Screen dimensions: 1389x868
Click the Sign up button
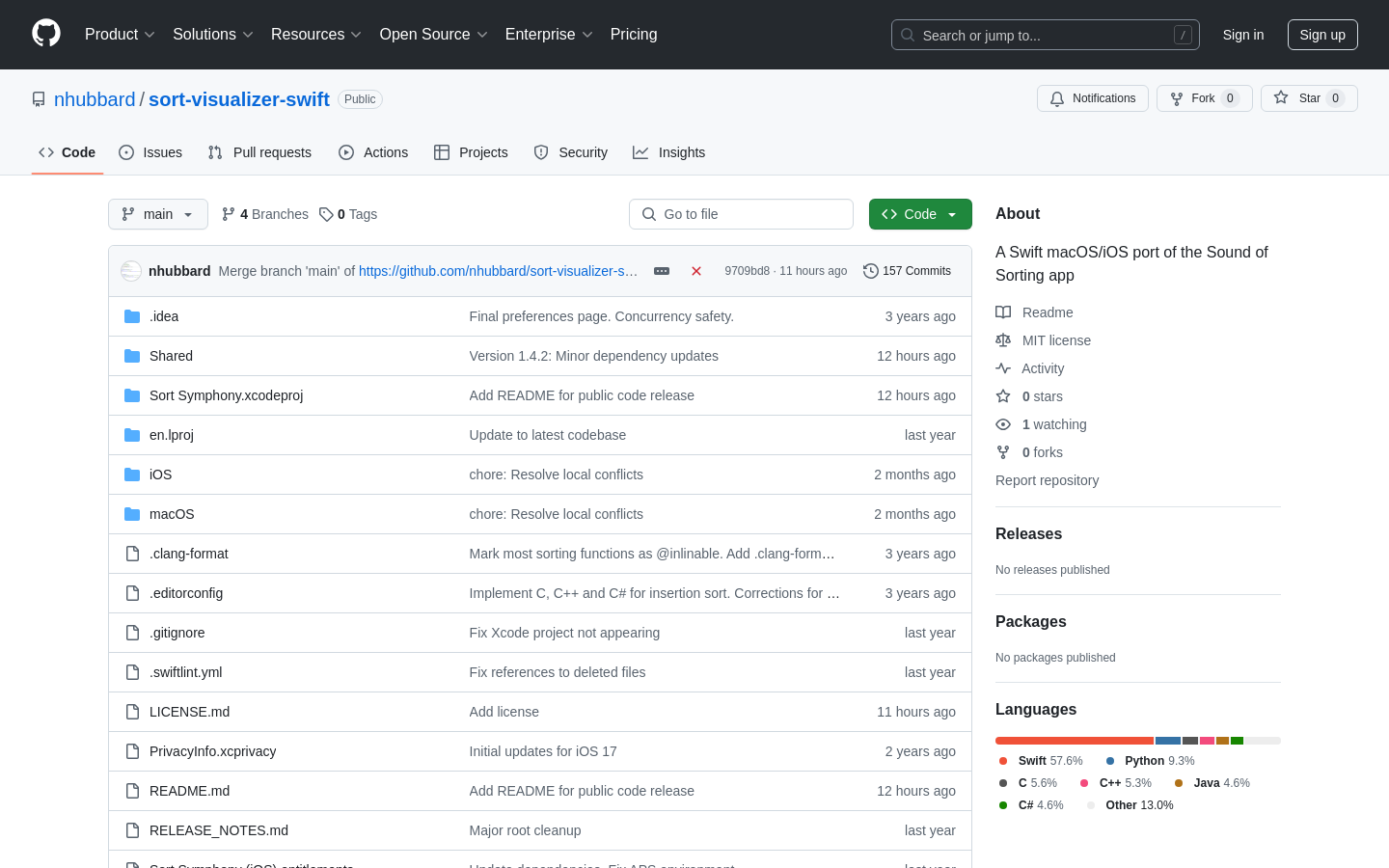[1322, 35]
